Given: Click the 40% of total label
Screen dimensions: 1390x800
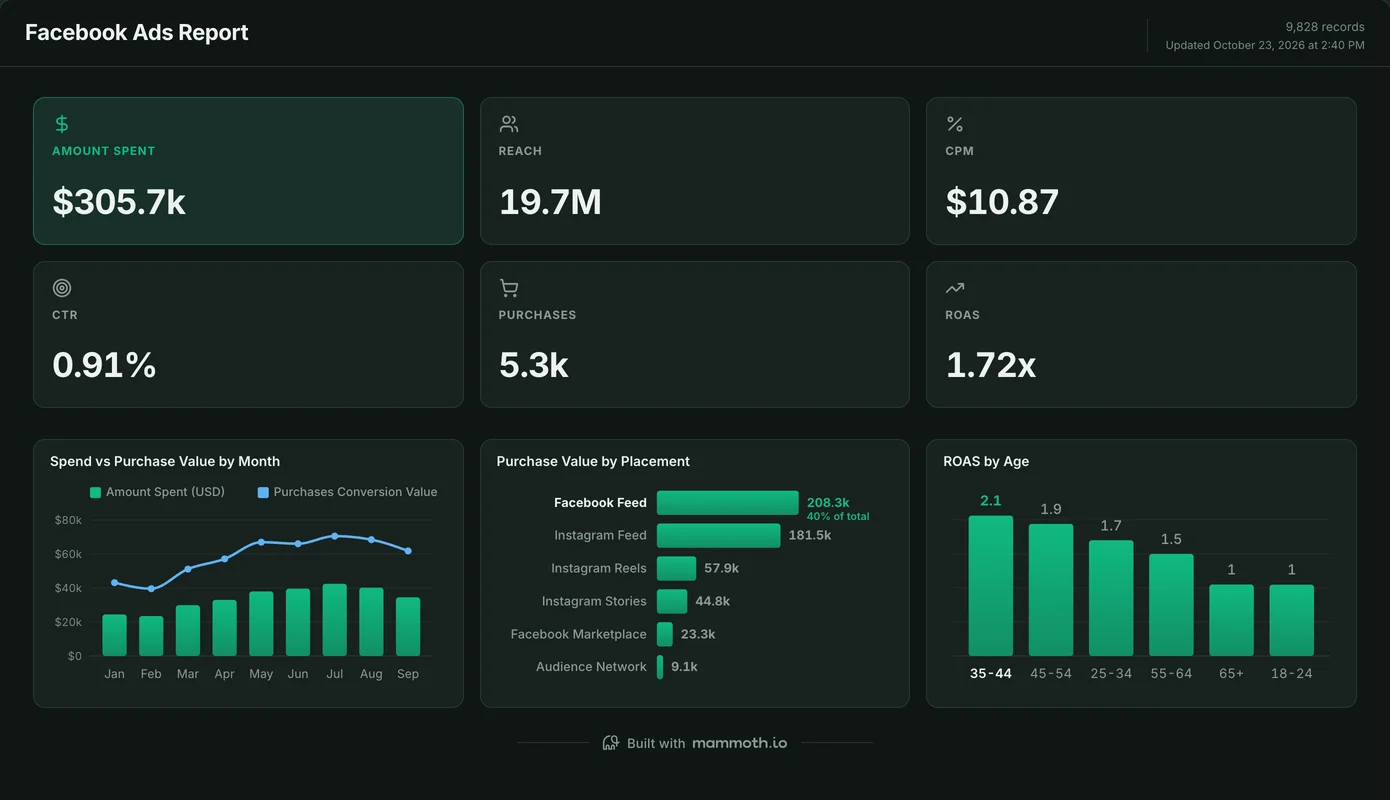Looking at the screenshot, I should (x=838, y=517).
